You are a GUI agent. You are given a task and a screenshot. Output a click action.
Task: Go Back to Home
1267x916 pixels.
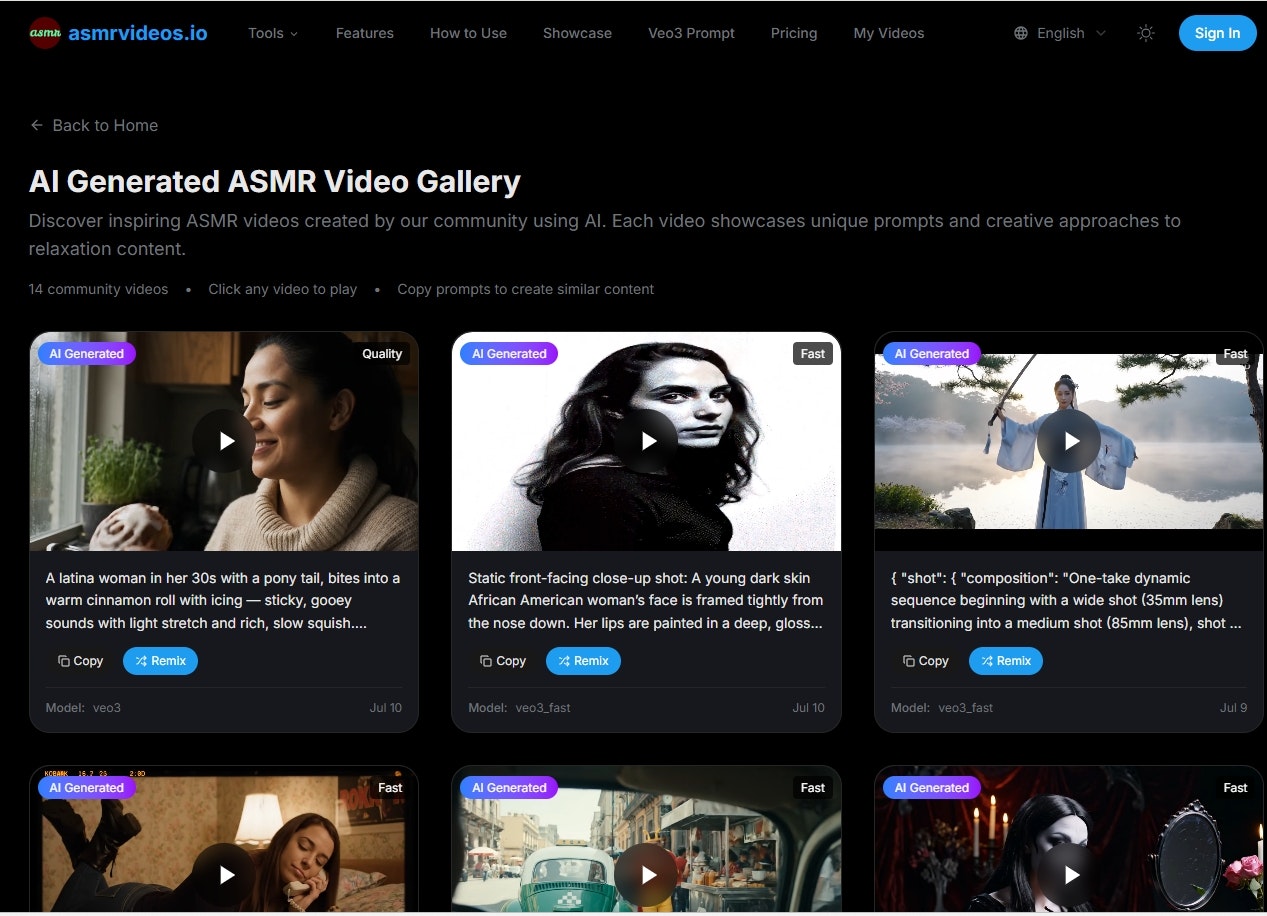[x=94, y=125]
